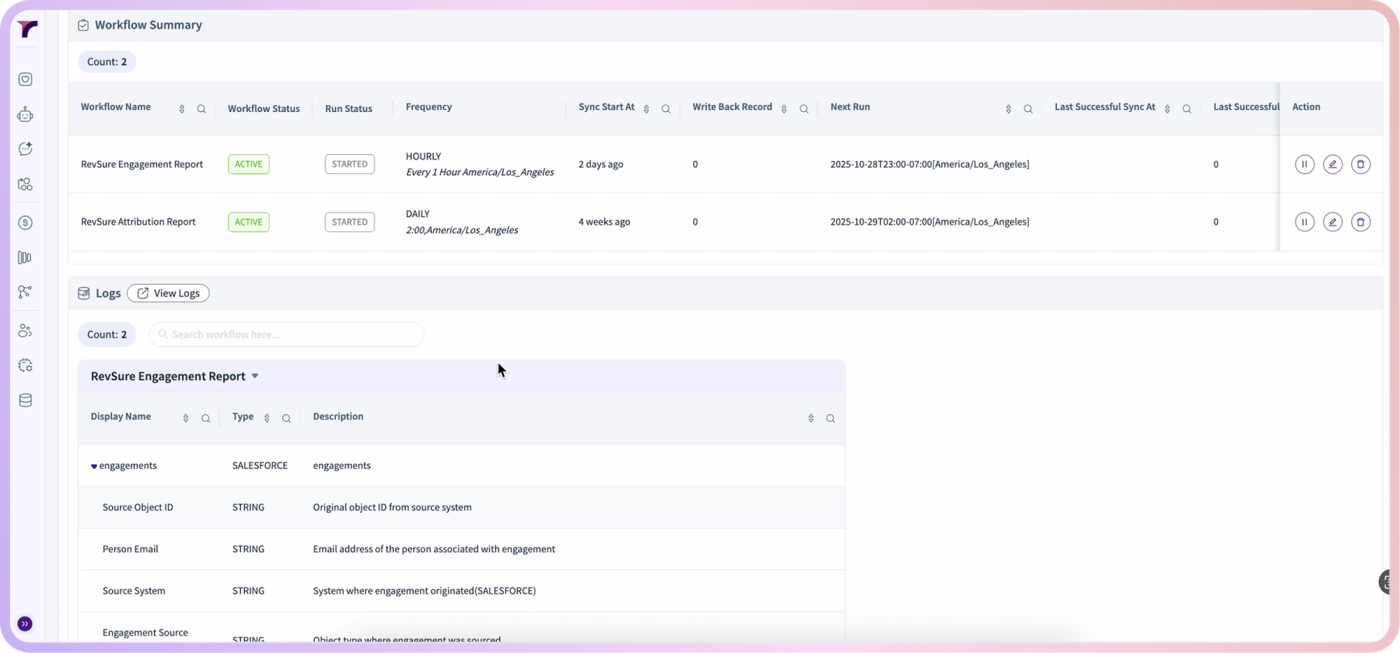
Task: Sort by Next Run column
Action: tap(1008, 109)
